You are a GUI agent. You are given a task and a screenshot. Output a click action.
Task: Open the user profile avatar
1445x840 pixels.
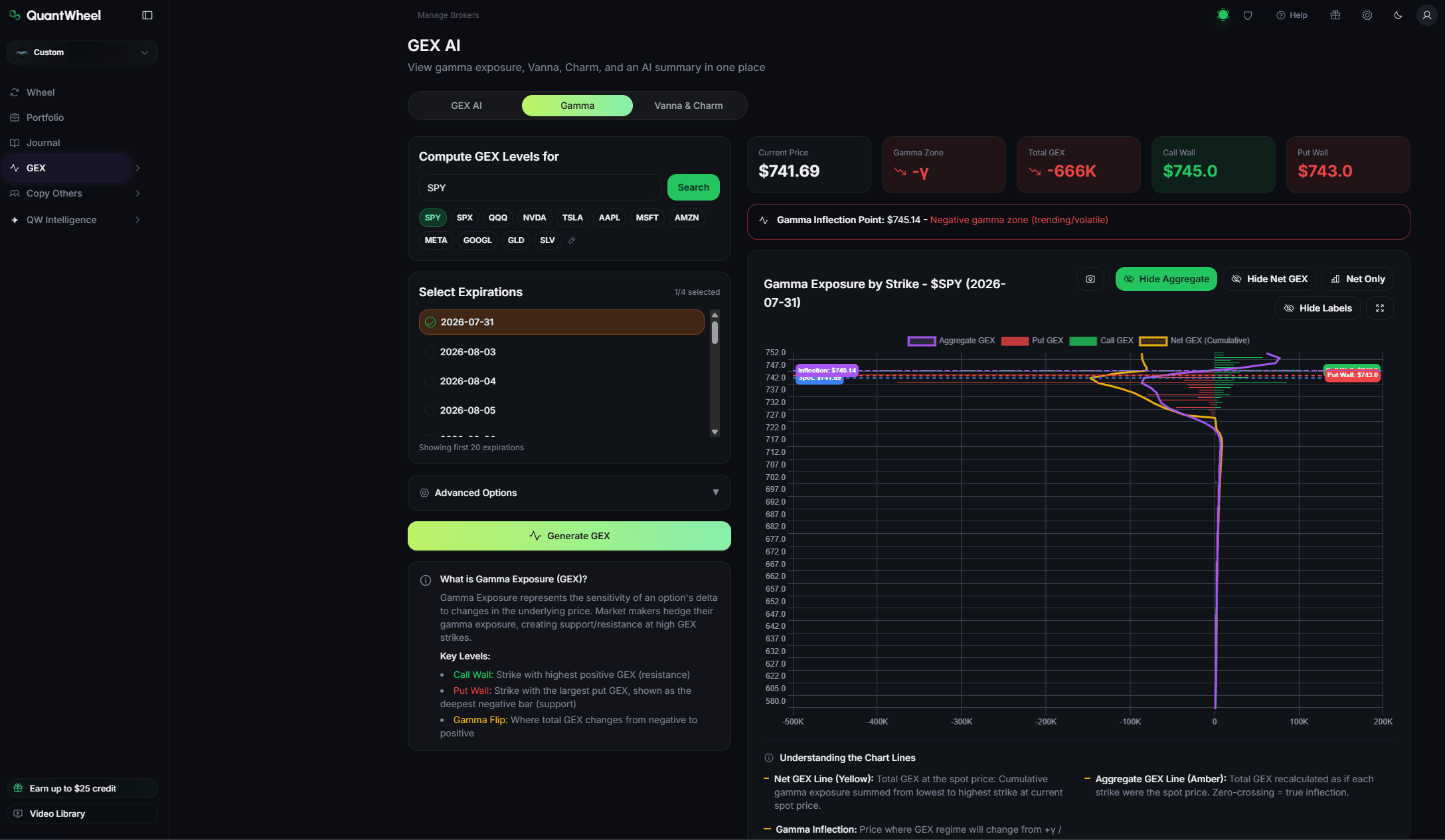coord(1426,15)
